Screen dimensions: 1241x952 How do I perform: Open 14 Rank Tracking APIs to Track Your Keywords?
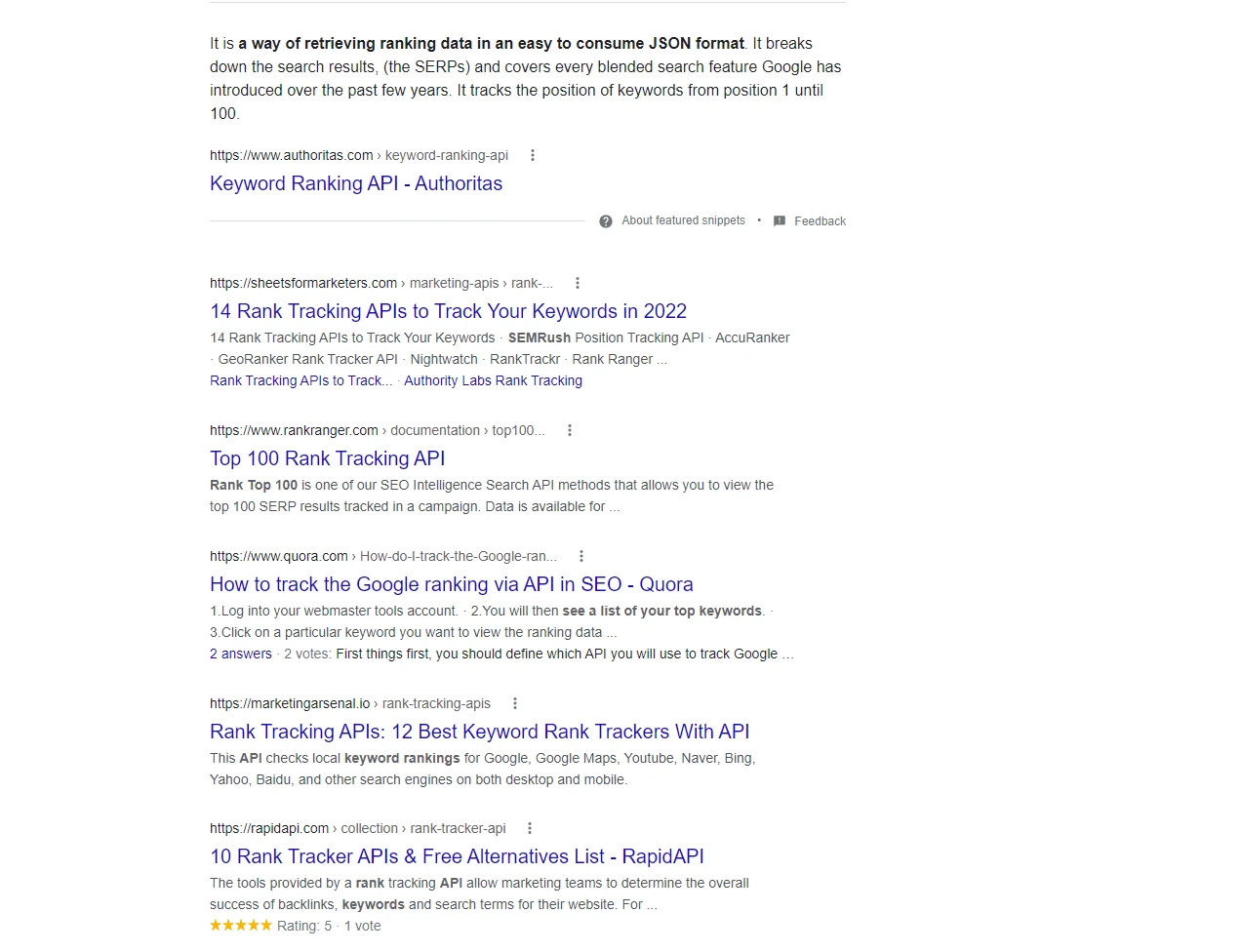448,311
